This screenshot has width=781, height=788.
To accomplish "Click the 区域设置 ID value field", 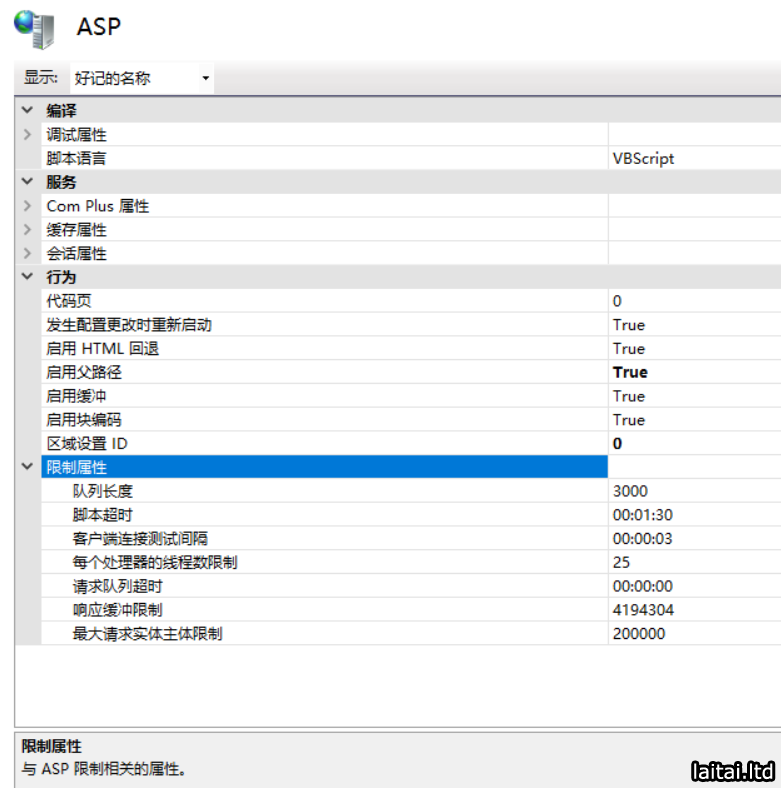I will tap(693, 443).
